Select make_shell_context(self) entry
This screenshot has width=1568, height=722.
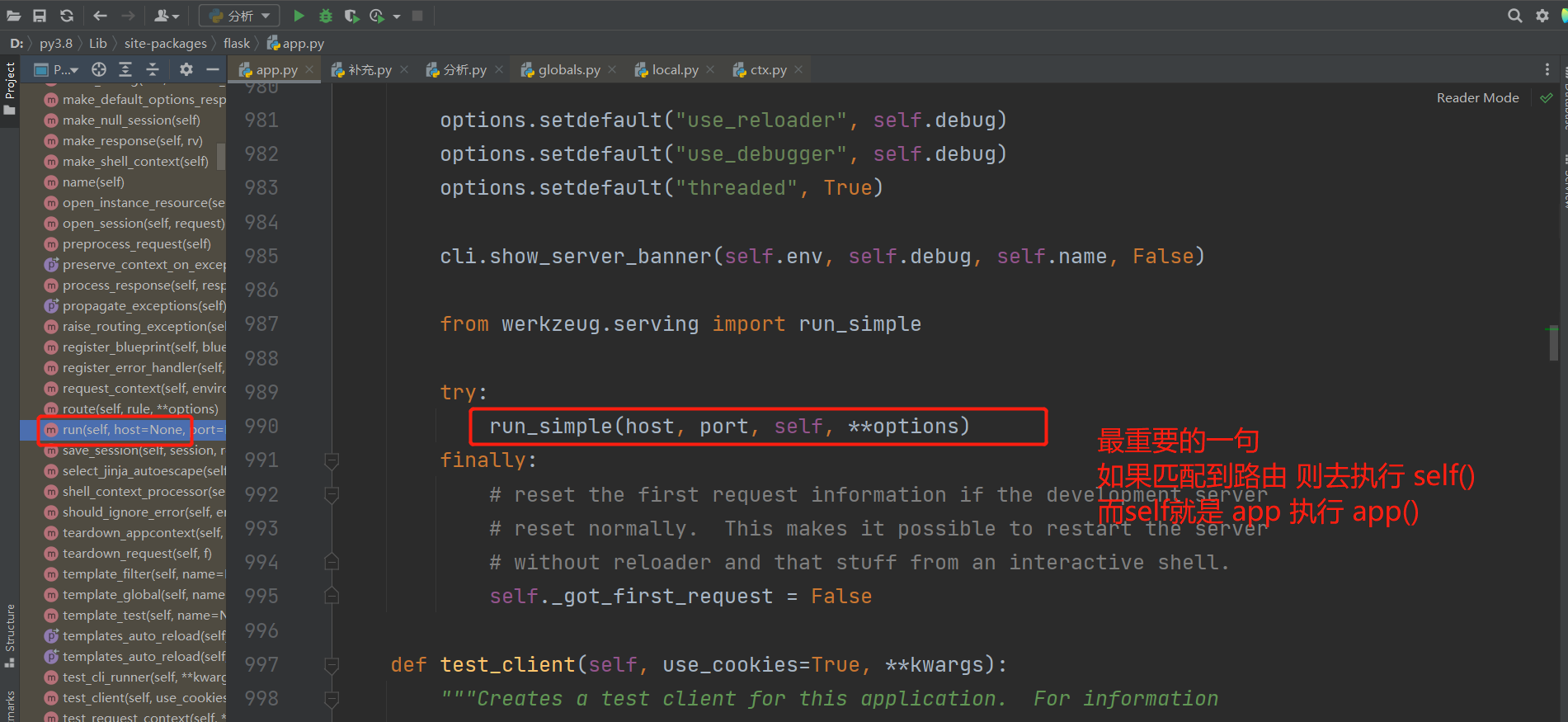135,161
